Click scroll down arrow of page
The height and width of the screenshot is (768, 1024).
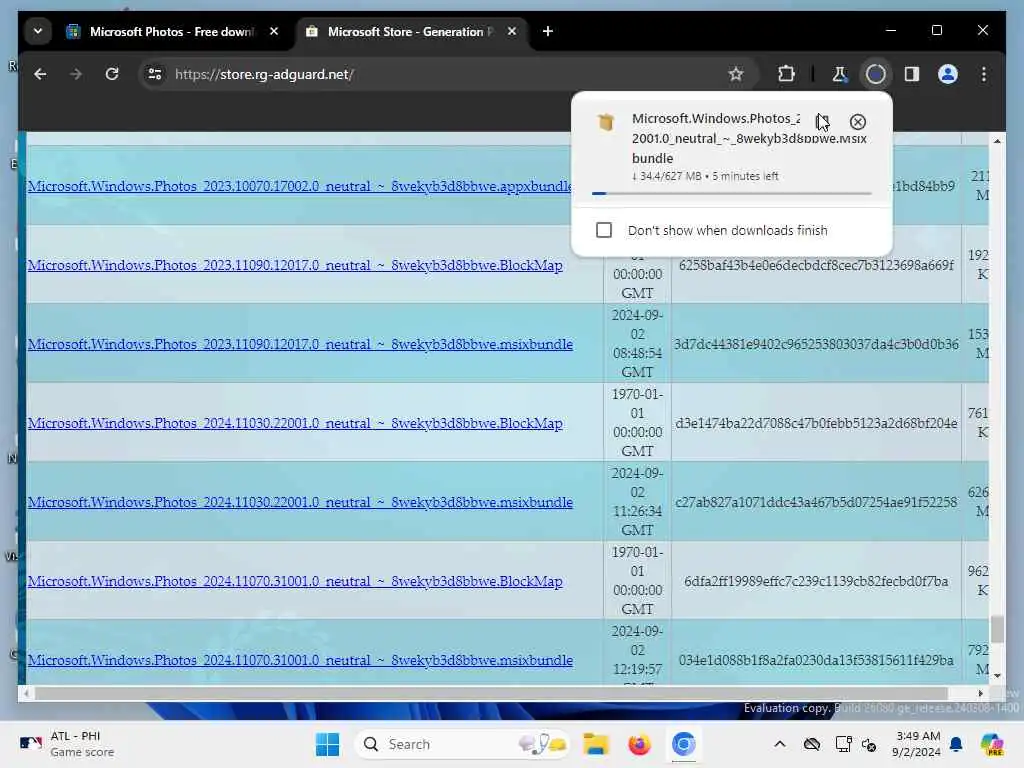[997, 676]
